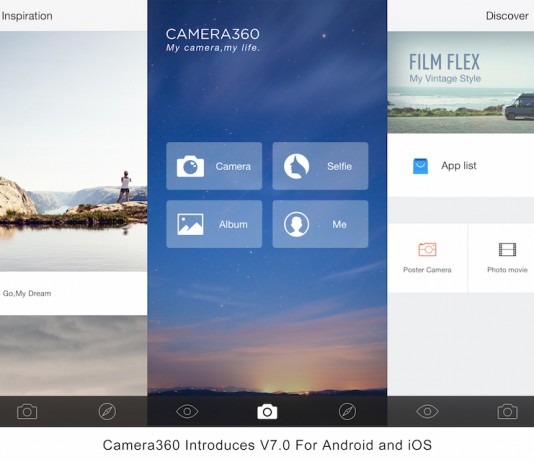Click the landscape picture icon in Album tile

190,224
